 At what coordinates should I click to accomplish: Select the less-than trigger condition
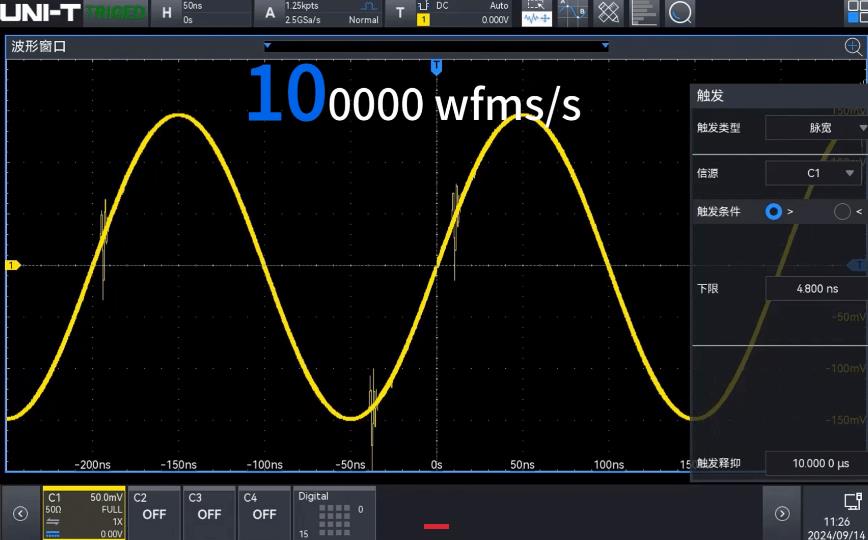tap(843, 211)
